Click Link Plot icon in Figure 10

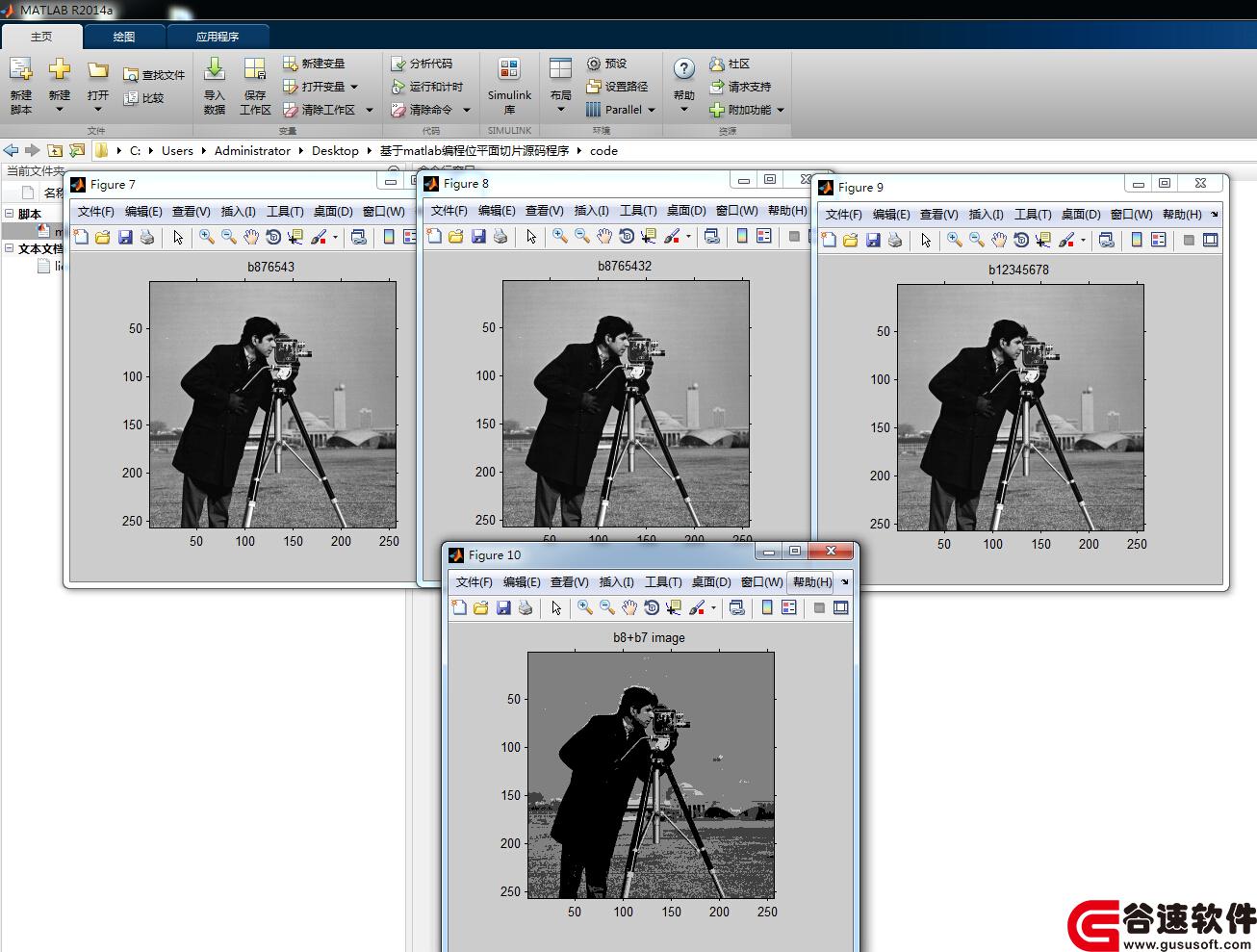[x=737, y=607]
